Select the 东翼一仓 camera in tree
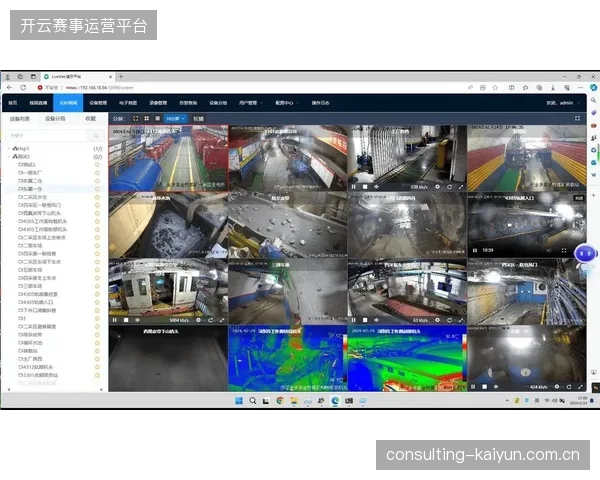The width and height of the screenshot is (600, 480). (30, 189)
